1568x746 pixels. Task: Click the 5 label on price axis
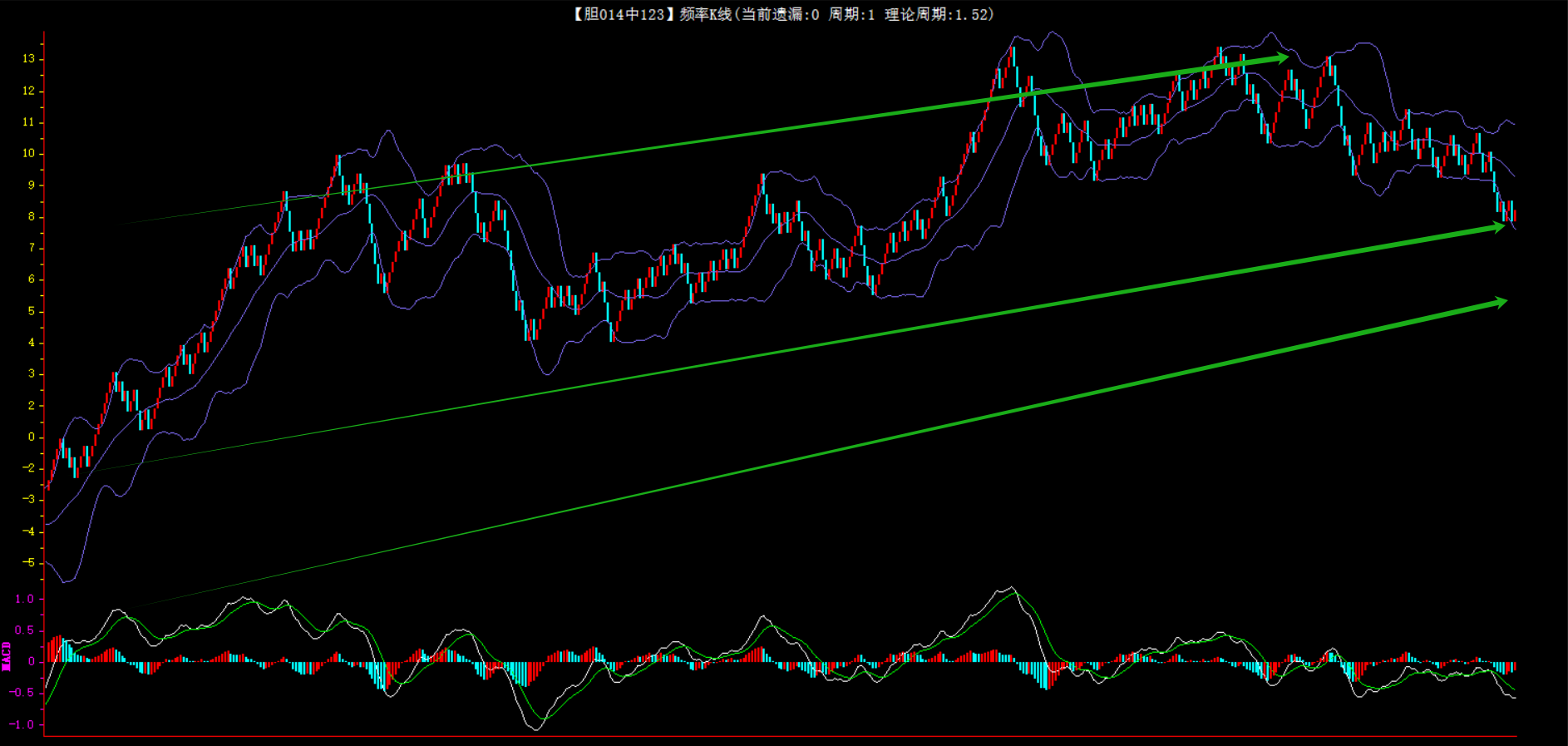click(32, 311)
